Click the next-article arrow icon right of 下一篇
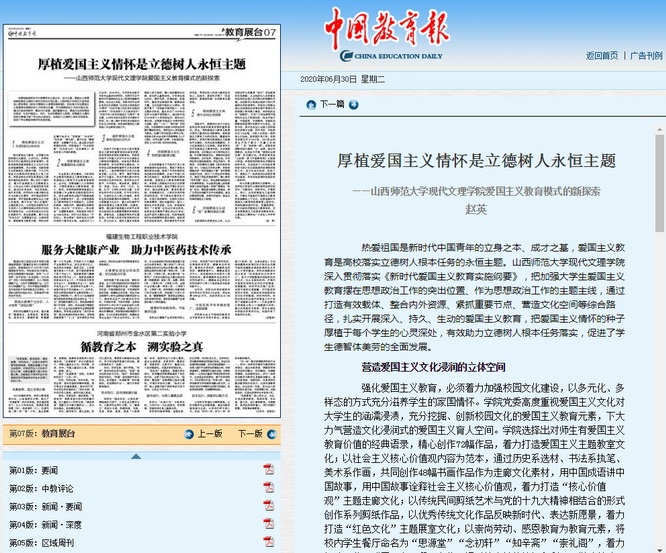This screenshot has width=666, height=553. click(x=353, y=104)
